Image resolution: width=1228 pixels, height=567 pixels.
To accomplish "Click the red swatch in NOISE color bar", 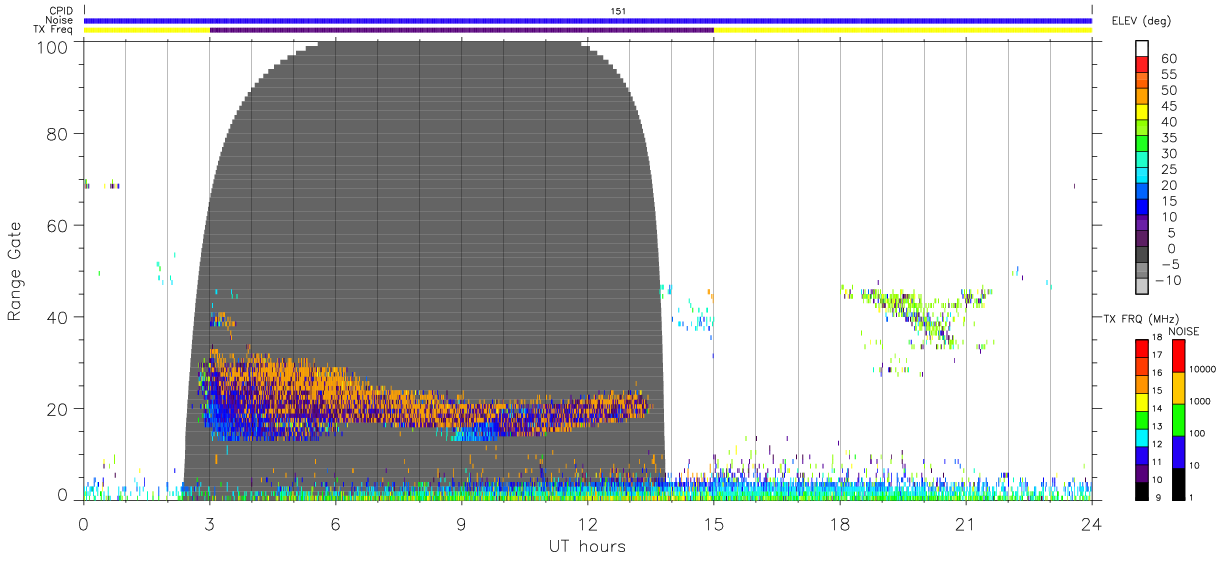I will click(x=1179, y=356).
